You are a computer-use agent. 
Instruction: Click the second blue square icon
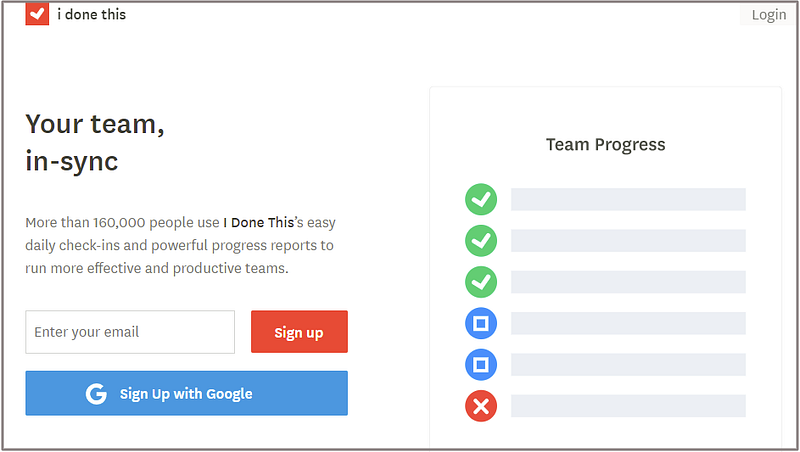click(481, 364)
